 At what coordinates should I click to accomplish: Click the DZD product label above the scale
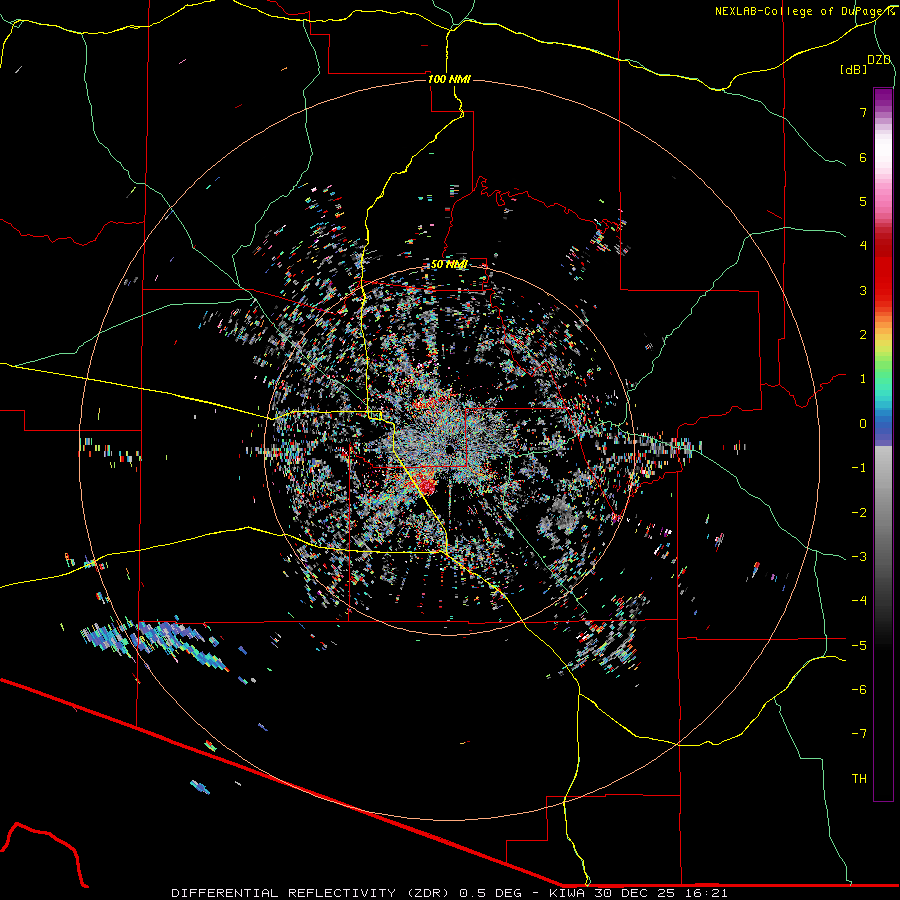tap(879, 60)
